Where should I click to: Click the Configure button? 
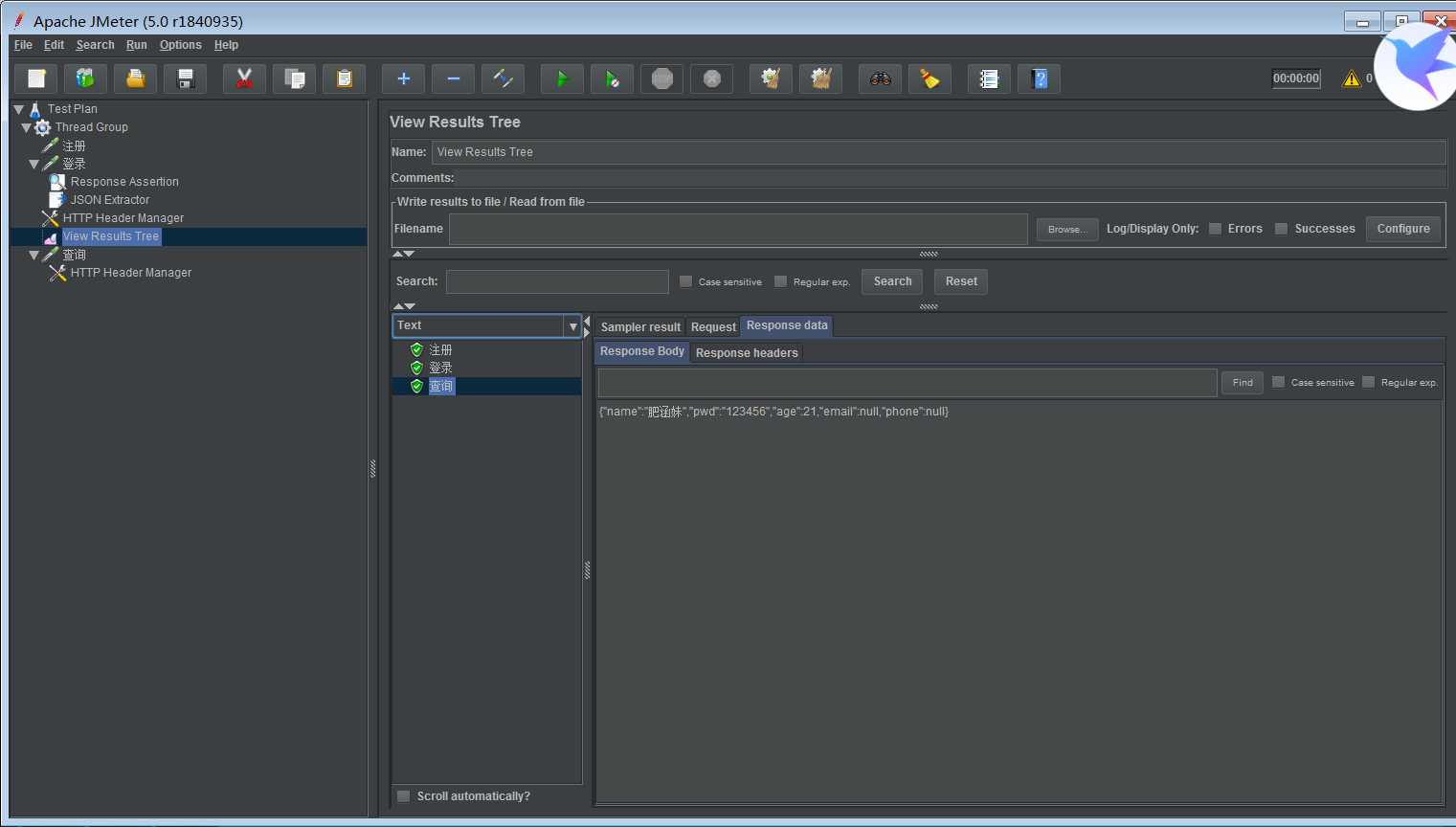point(1403,229)
